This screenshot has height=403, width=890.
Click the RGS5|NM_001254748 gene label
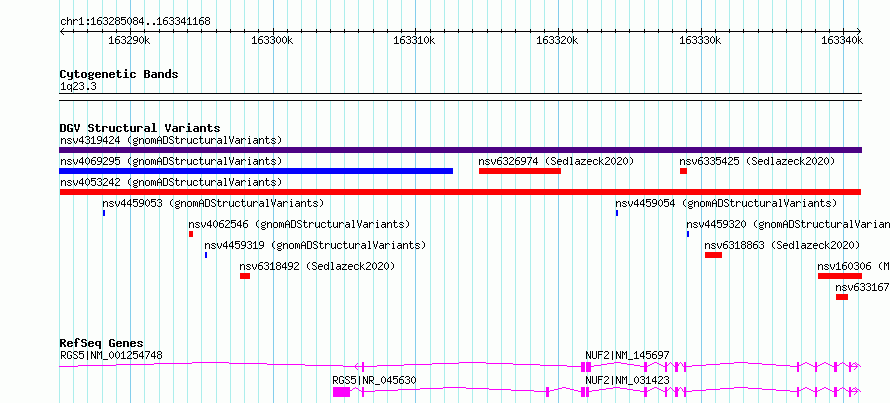point(111,355)
